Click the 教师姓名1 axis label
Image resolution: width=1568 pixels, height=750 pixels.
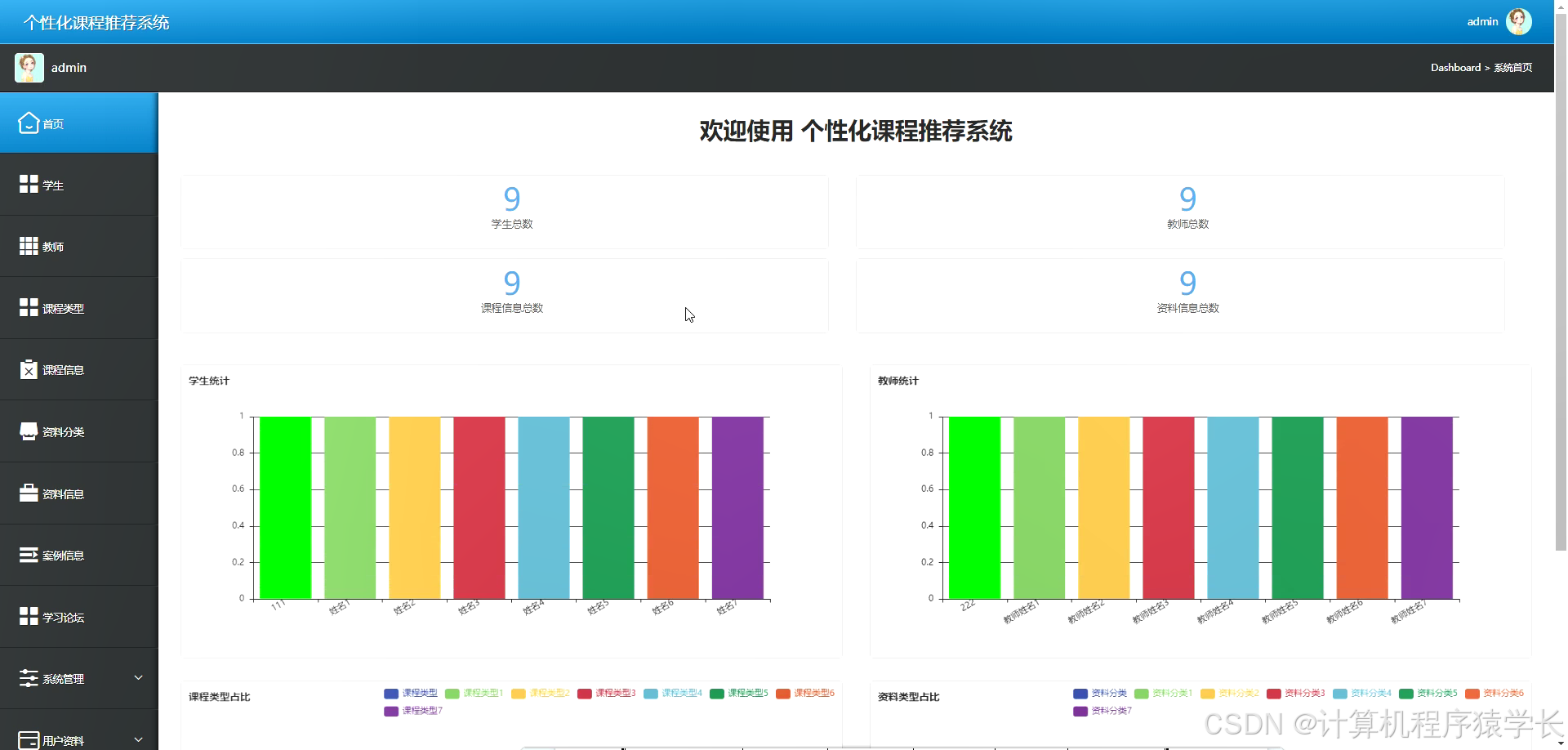[x=1021, y=611]
